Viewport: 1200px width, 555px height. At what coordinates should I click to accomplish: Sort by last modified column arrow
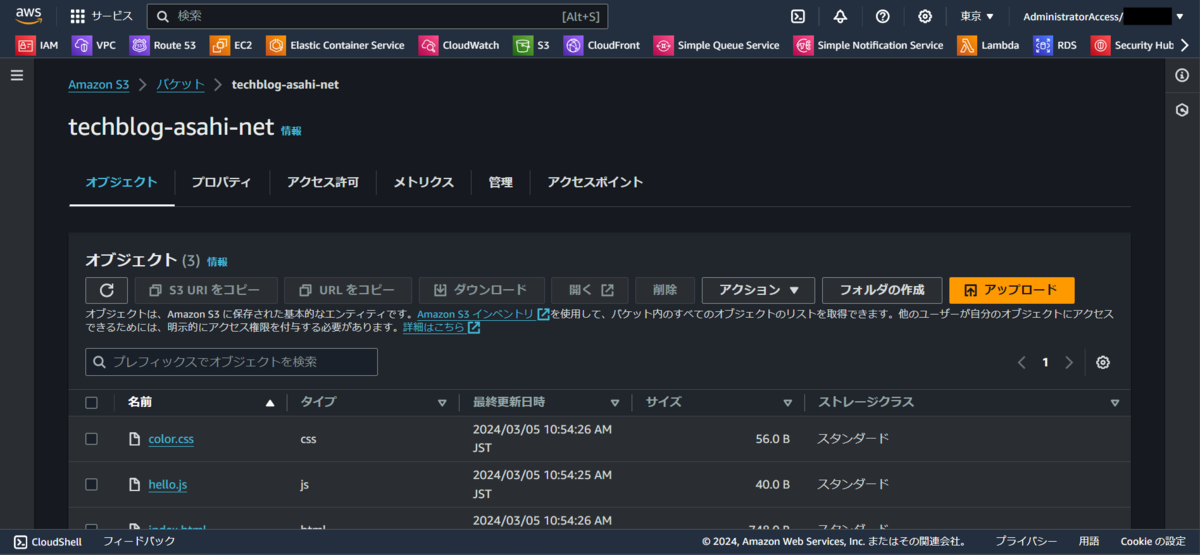point(615,403)
